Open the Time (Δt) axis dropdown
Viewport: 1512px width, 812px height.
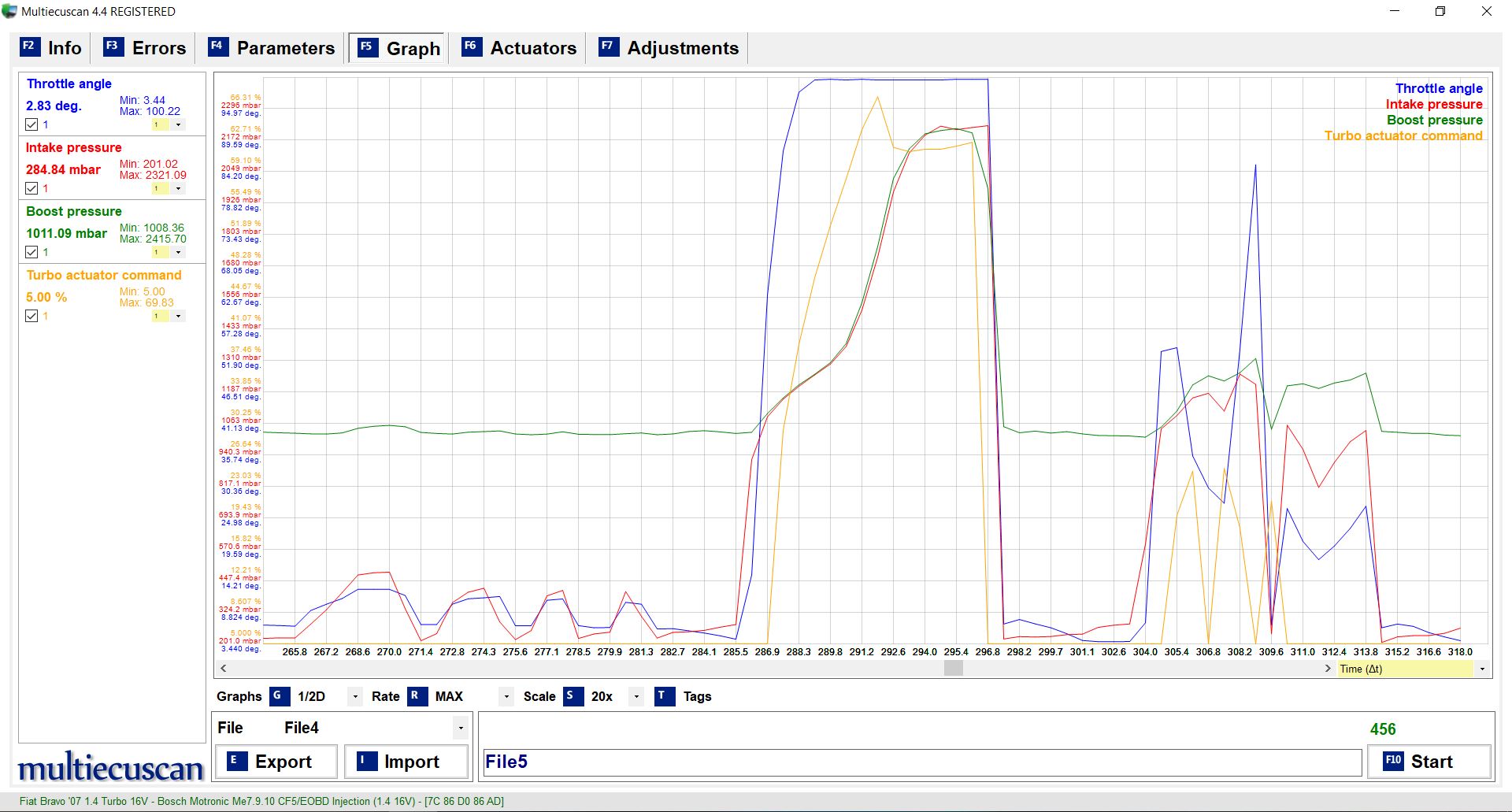1481,669
